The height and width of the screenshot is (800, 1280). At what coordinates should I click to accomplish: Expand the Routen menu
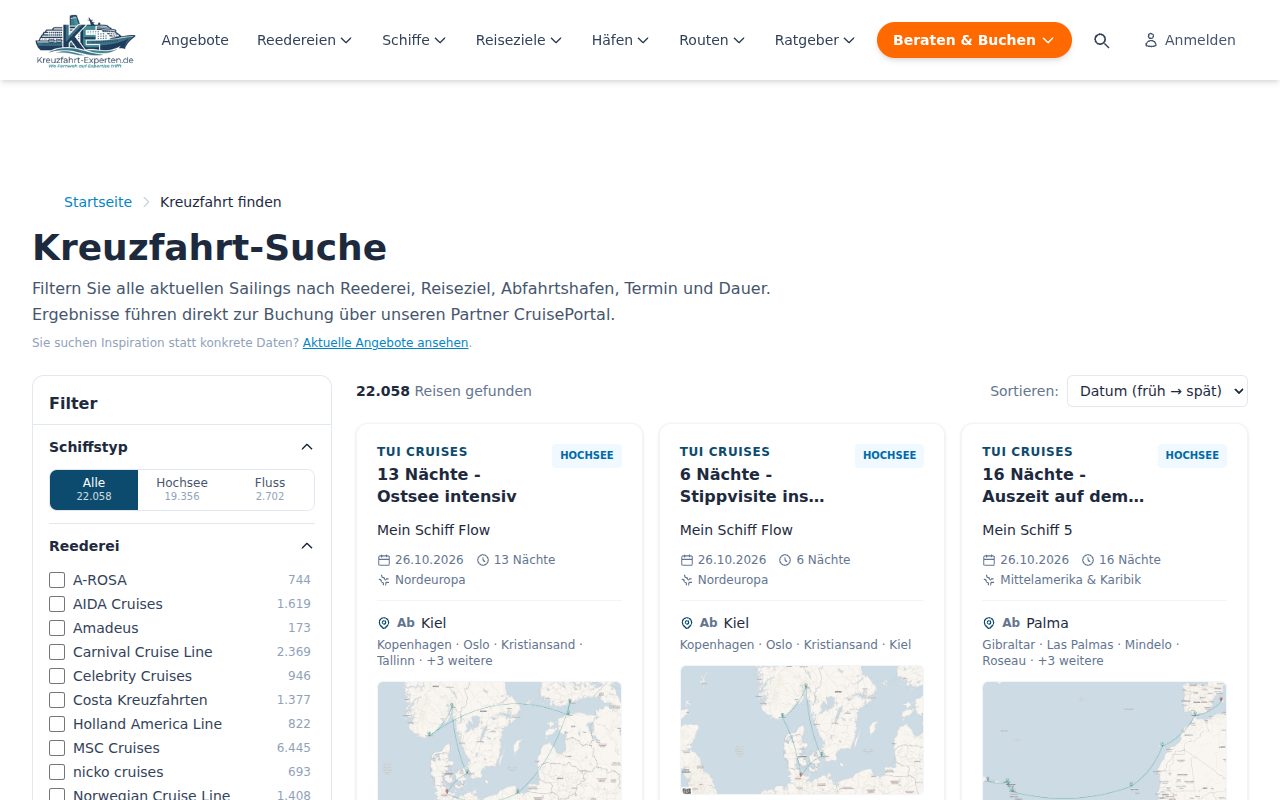pos(712,40)
